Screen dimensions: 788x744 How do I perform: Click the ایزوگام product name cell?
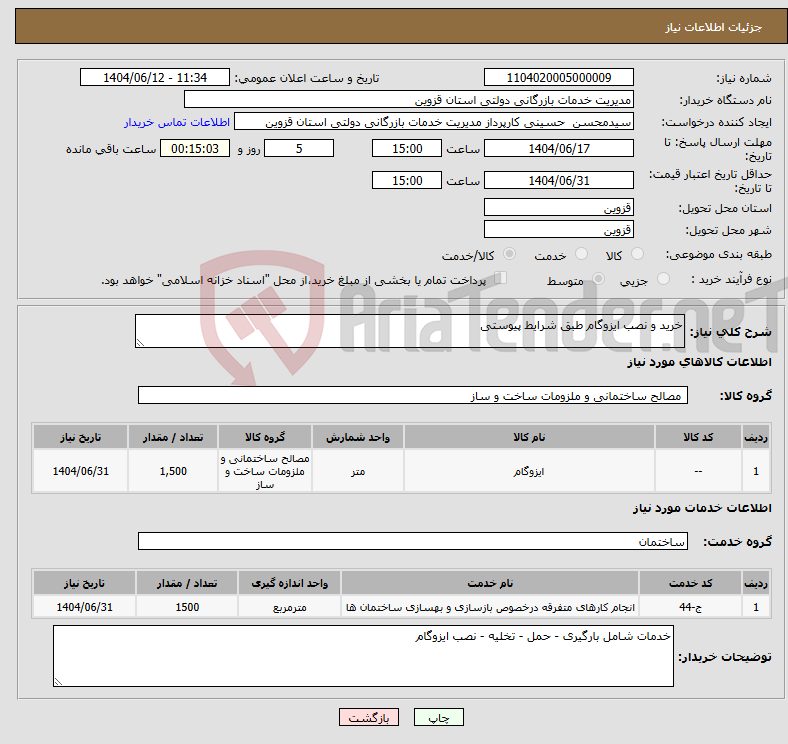[x=529, y=471]
